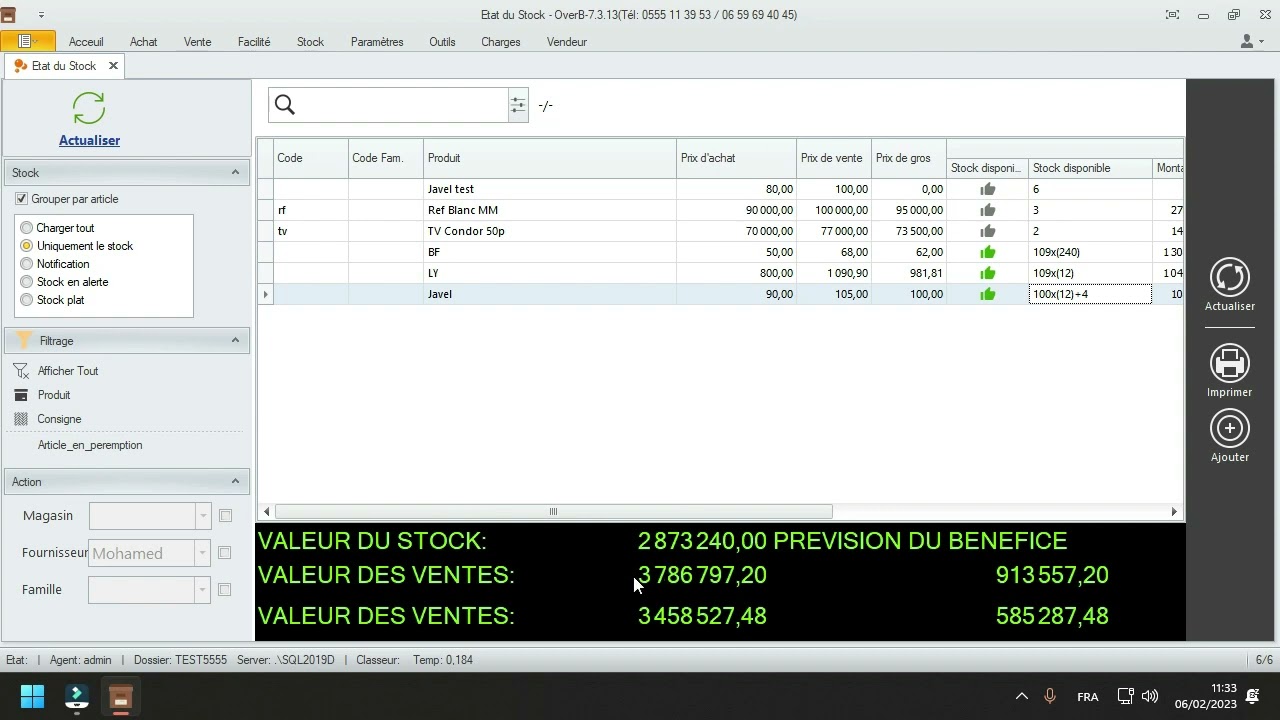Click green thumbs-up icon in Javel row
Image resolution: width=1280 pixels, height=720 pixels.
(x=988, y=294)
